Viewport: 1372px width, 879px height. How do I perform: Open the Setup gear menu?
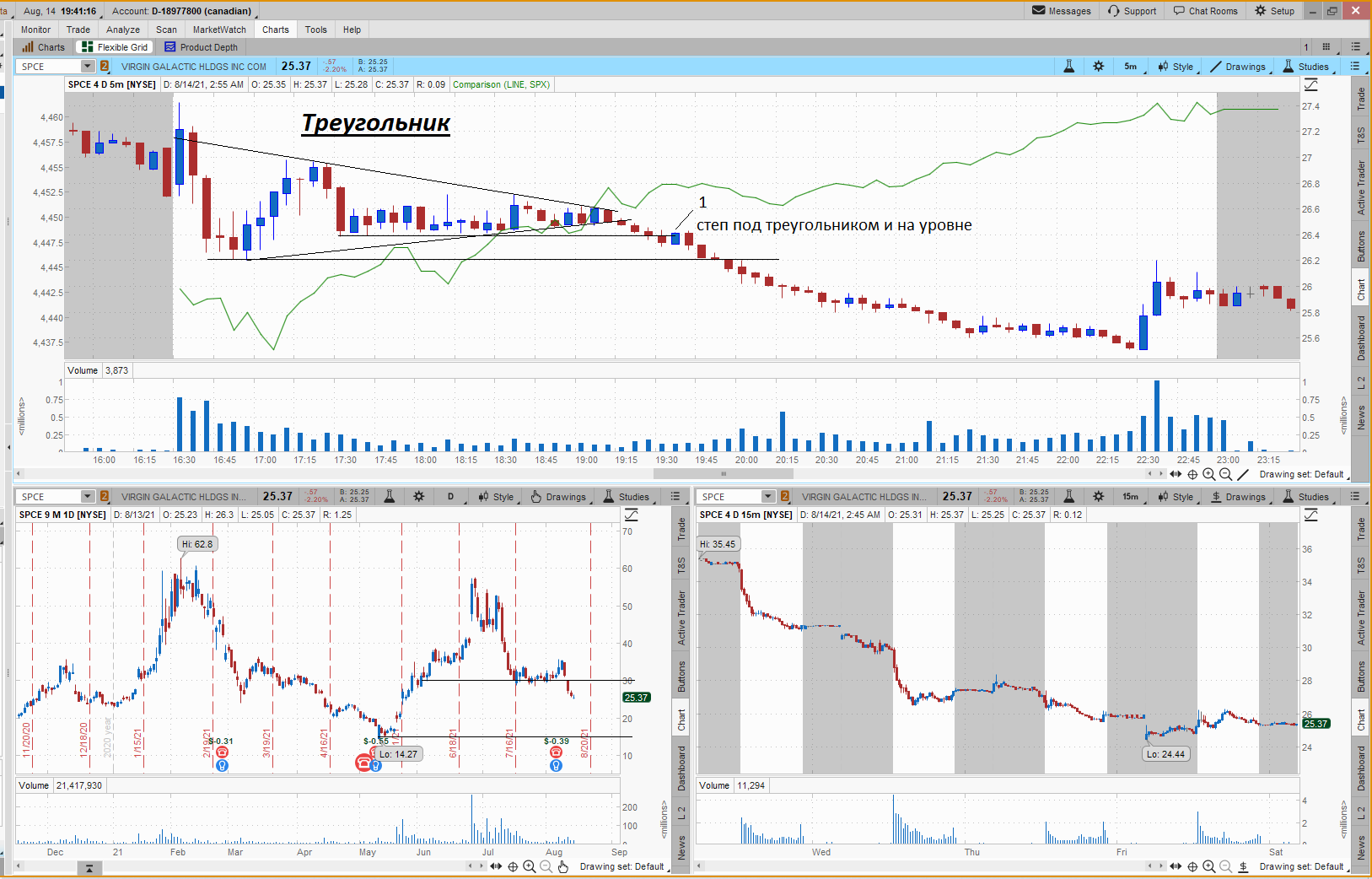click(x=1274, y=11)
